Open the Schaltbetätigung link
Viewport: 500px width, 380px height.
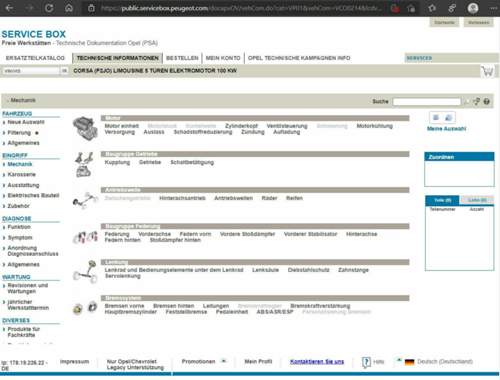coord(192,162)
